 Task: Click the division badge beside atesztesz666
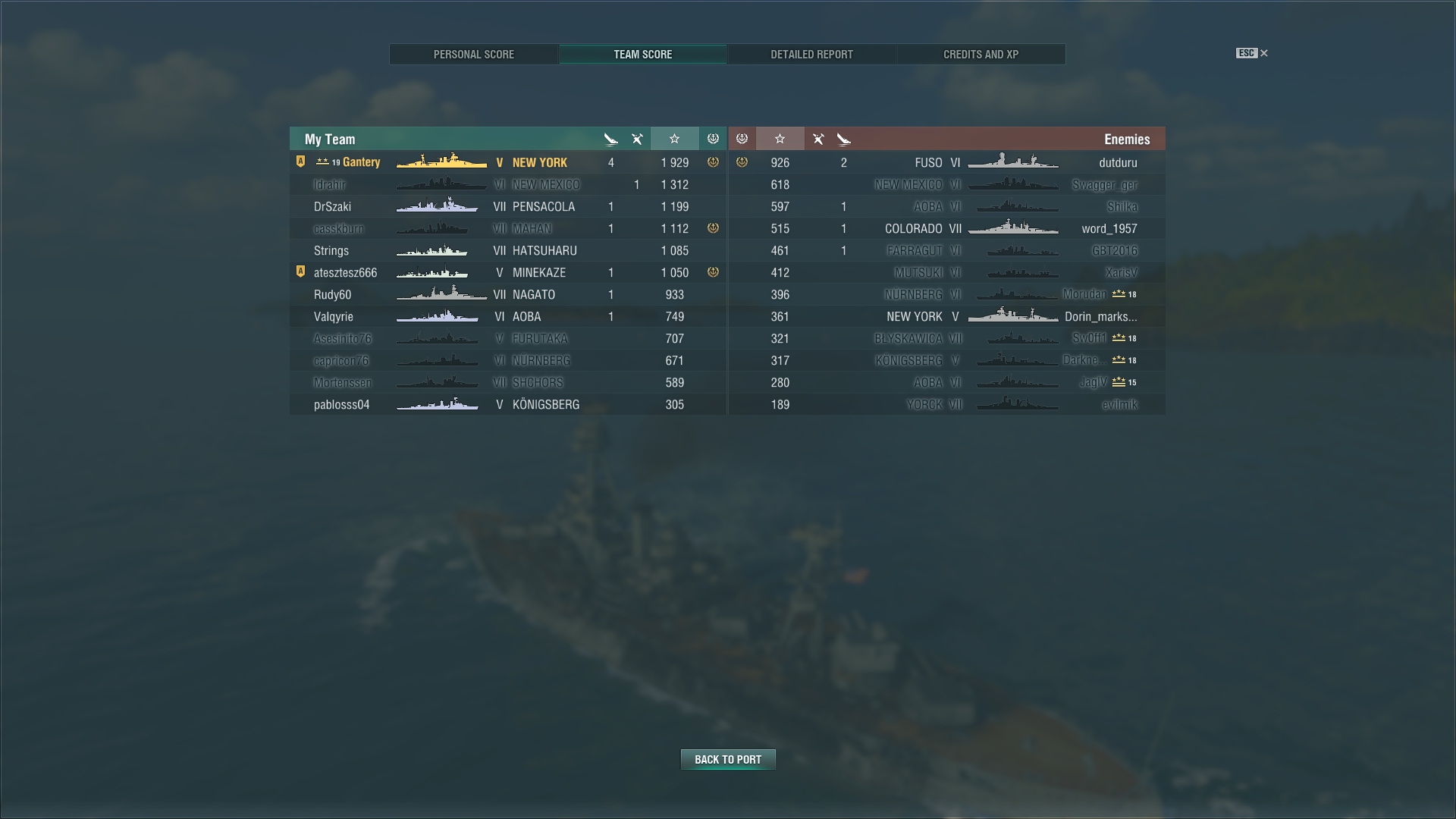click(300, 271)
